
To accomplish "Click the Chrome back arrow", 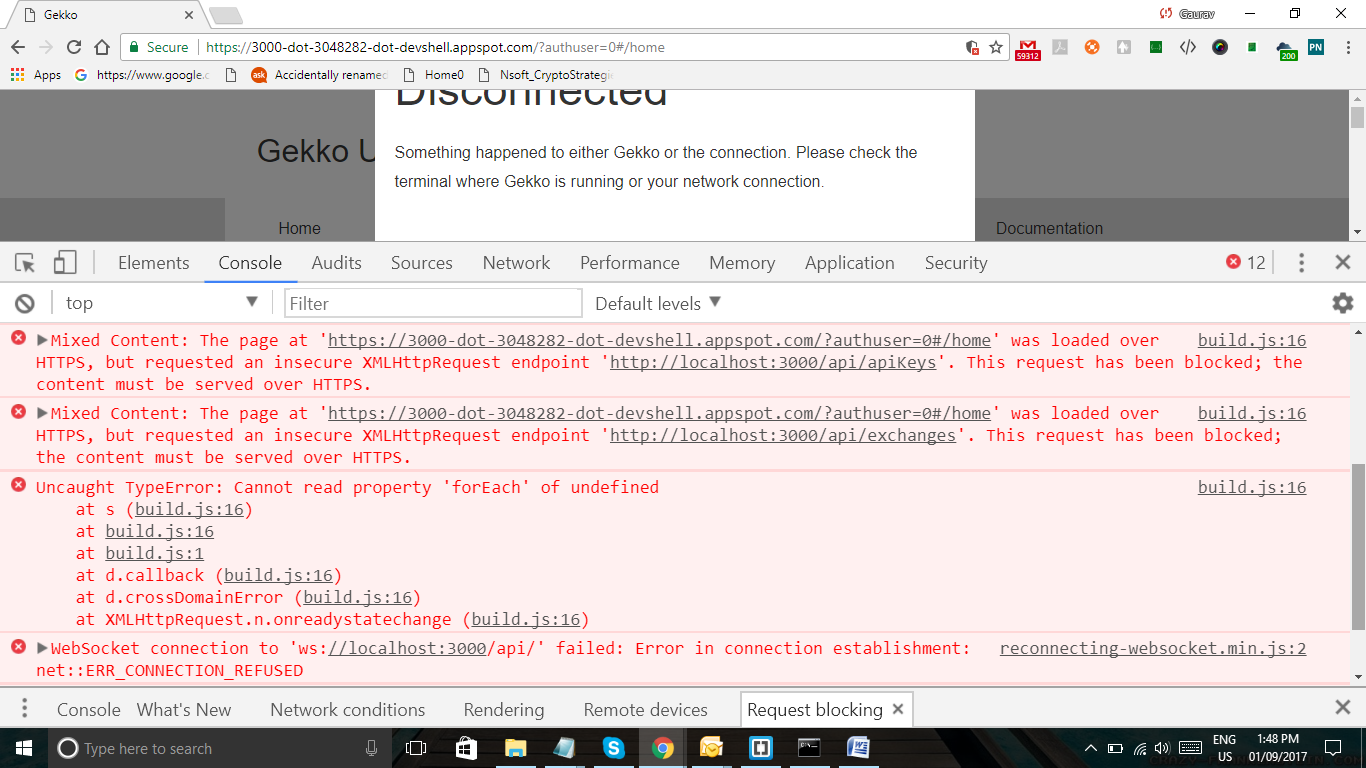I will (18, 47).
